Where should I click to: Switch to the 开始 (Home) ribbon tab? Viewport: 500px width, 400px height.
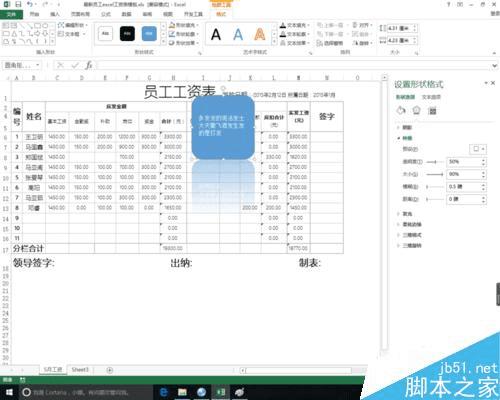click(x=34, y=14)
